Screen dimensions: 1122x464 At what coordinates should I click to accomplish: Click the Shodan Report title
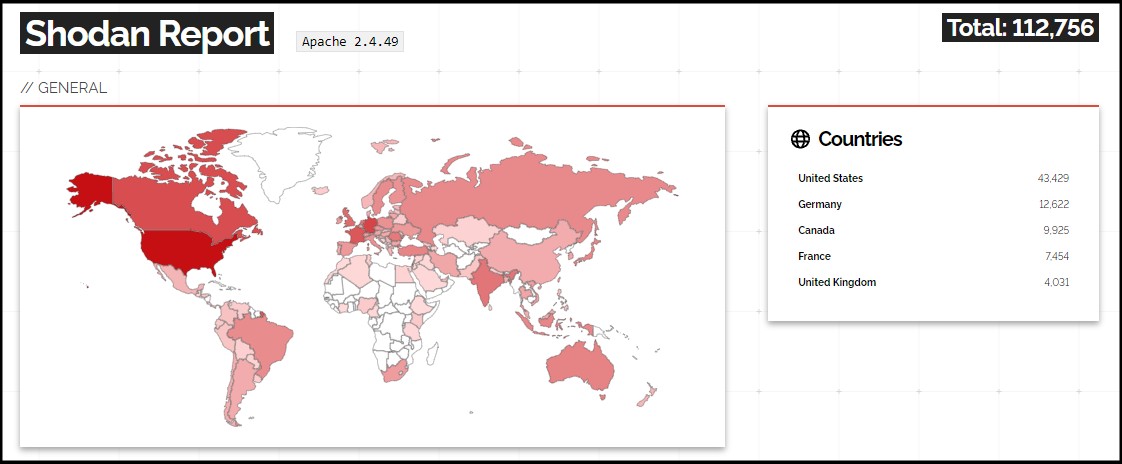[x=147, y=33]
